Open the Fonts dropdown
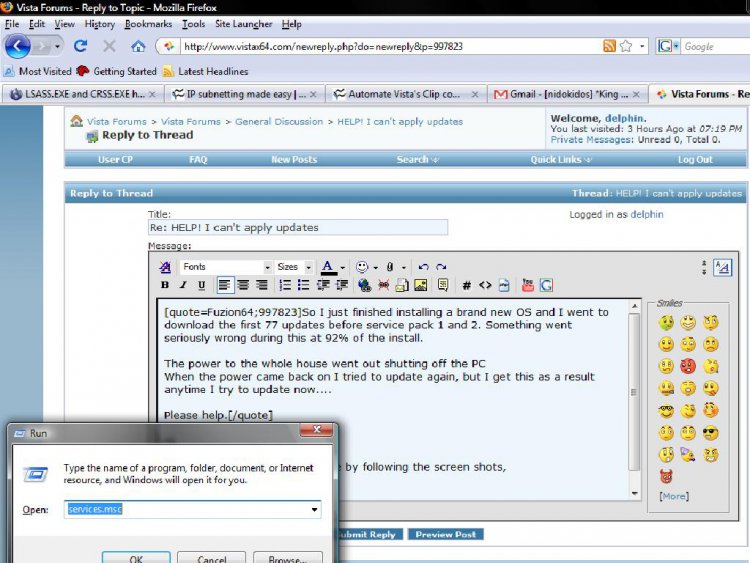The height and width of the screenshot is (563, 750). click(226, 267)
